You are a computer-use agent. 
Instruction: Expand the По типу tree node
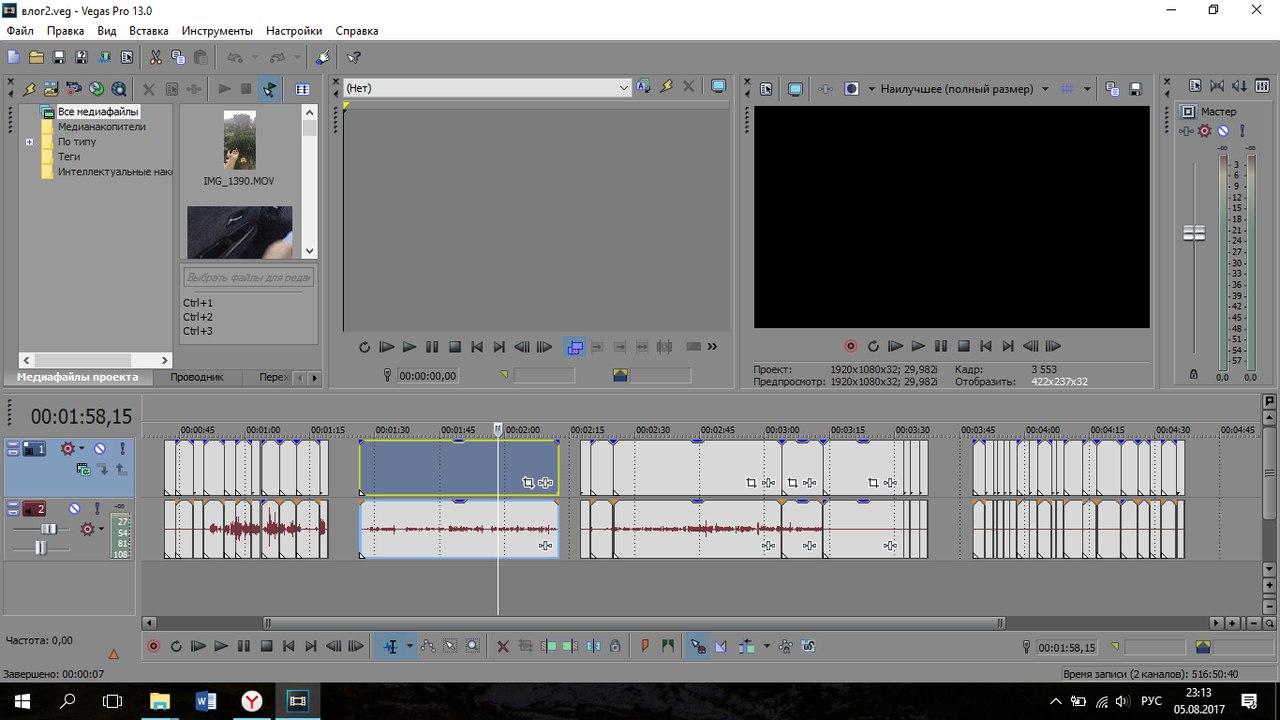coord(30,142)
